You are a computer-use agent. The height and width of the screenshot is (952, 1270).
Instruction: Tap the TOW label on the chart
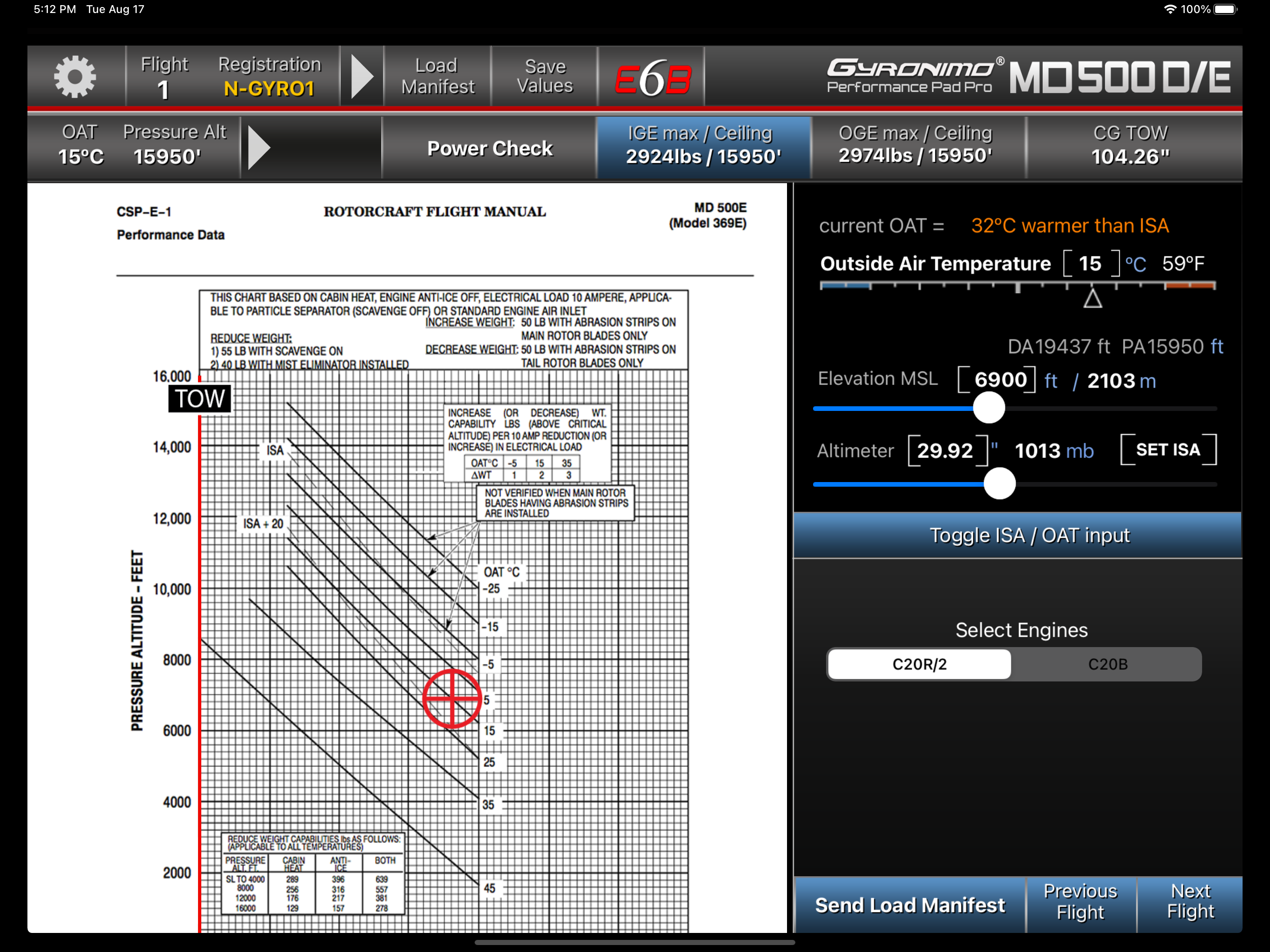click(200, 398)
